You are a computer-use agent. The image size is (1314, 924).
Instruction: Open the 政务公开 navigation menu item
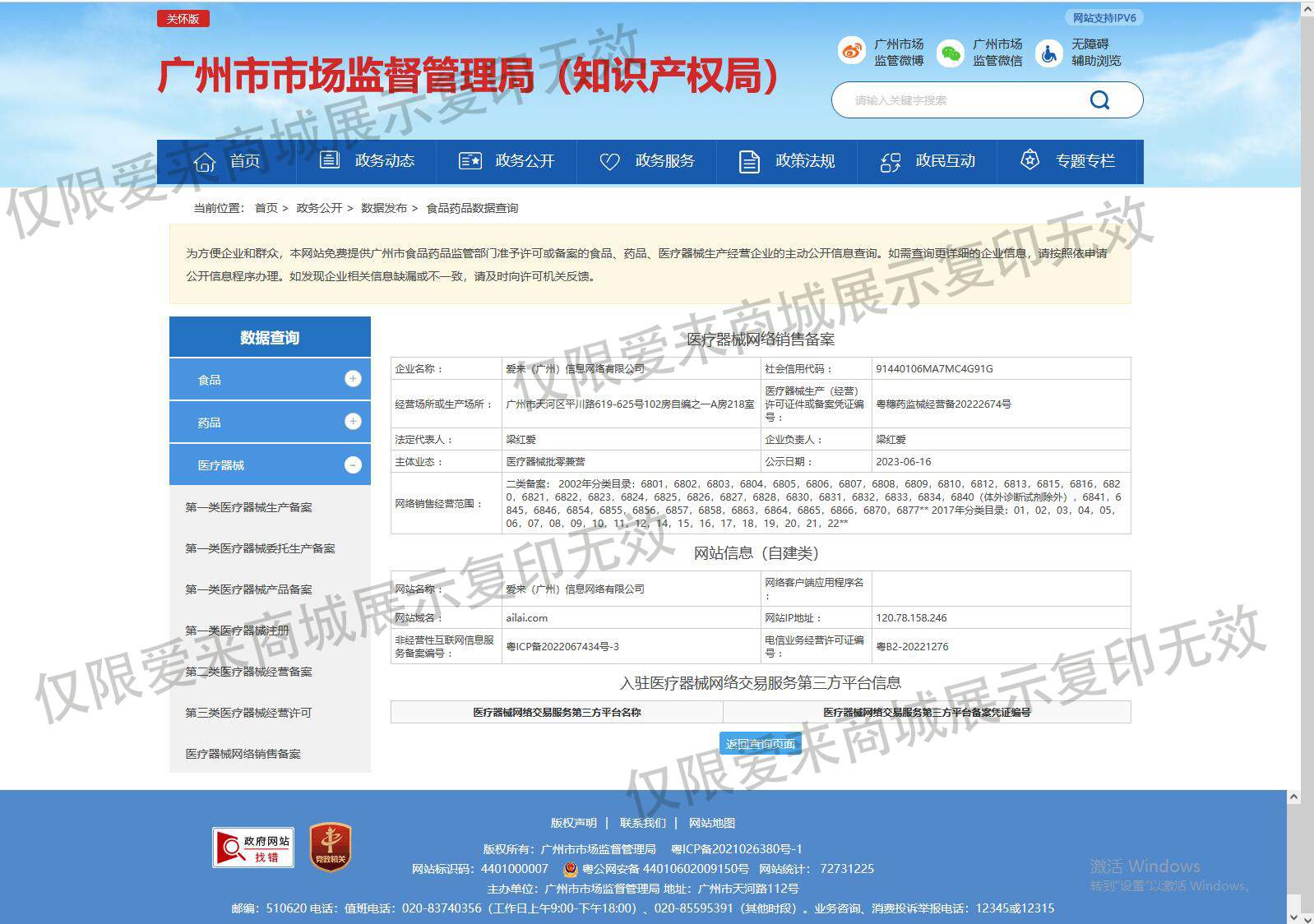click(507, 161)
